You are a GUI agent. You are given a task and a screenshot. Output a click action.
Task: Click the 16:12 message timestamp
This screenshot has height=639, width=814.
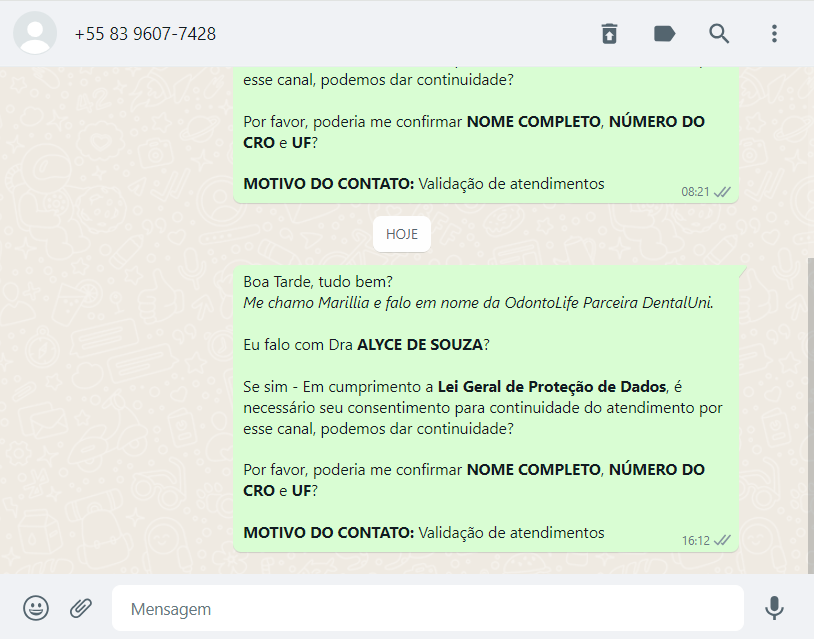(x=696, y=541)
